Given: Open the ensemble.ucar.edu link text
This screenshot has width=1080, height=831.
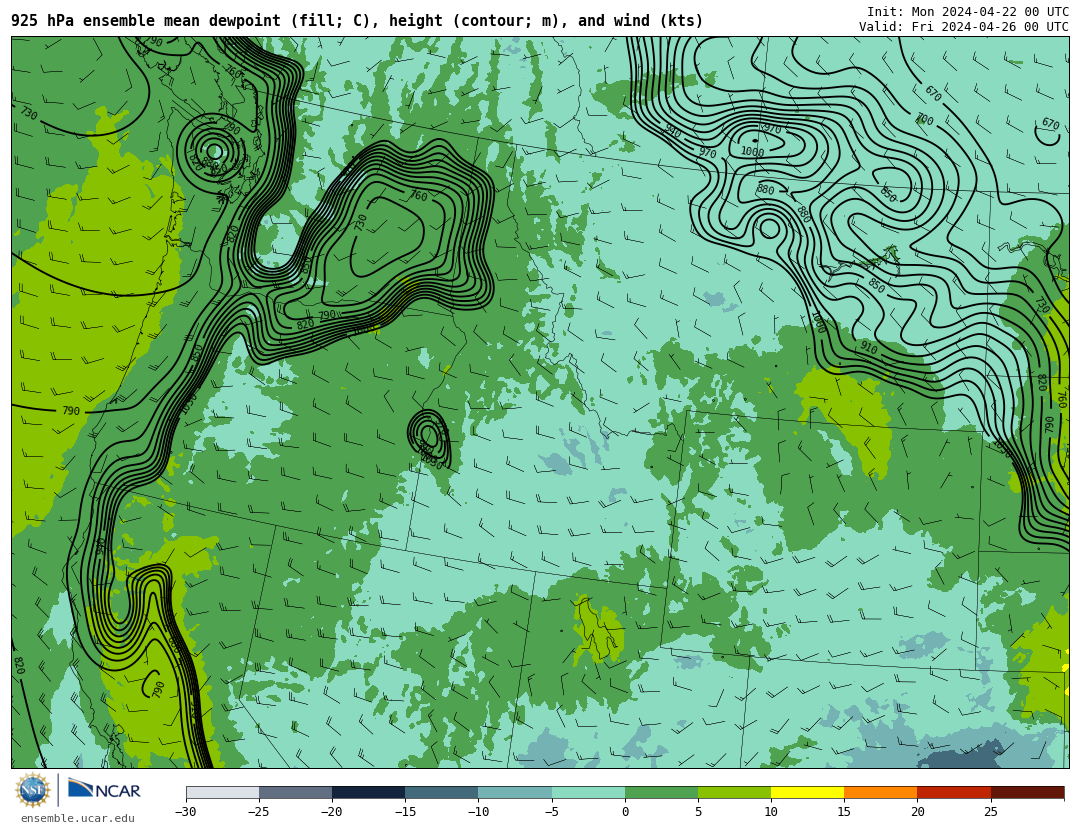Looking at the screenshot, I should point(78,819).
